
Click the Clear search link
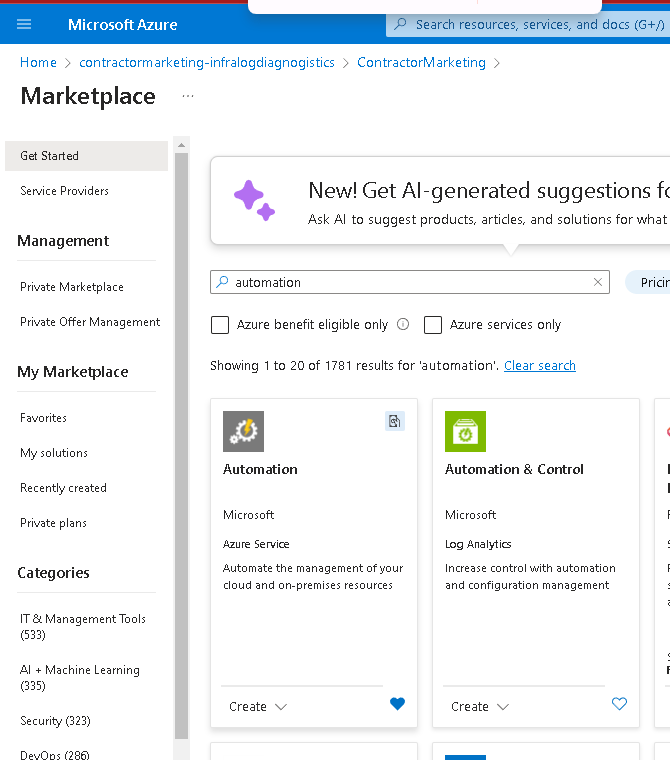point(540,365)
